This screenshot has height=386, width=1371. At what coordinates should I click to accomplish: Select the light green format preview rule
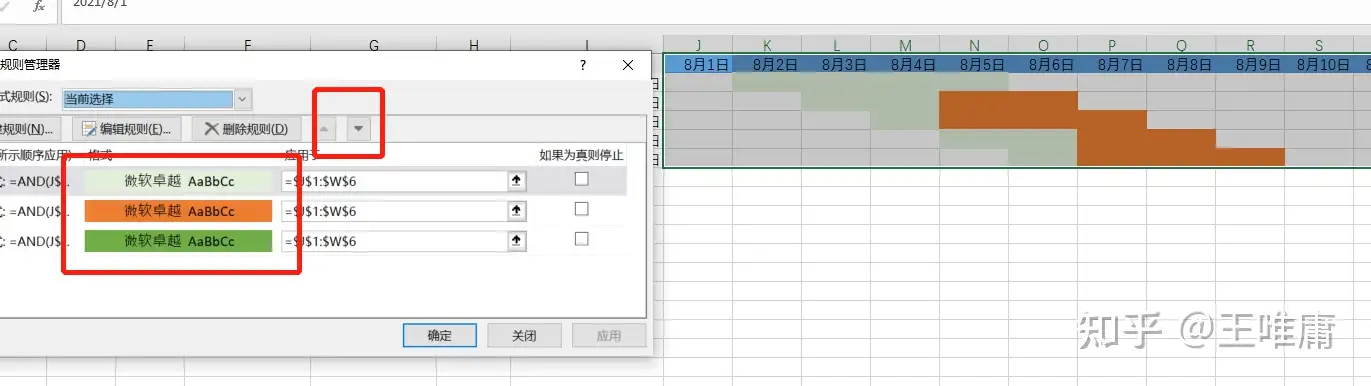[x=179, y=181]
